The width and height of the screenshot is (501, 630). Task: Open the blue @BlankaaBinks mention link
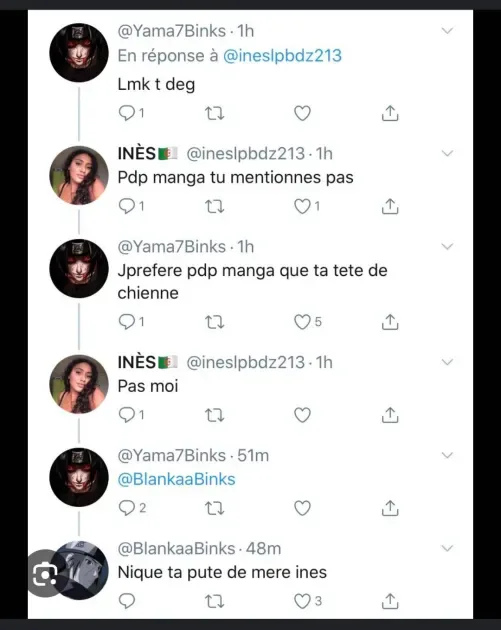176,479
